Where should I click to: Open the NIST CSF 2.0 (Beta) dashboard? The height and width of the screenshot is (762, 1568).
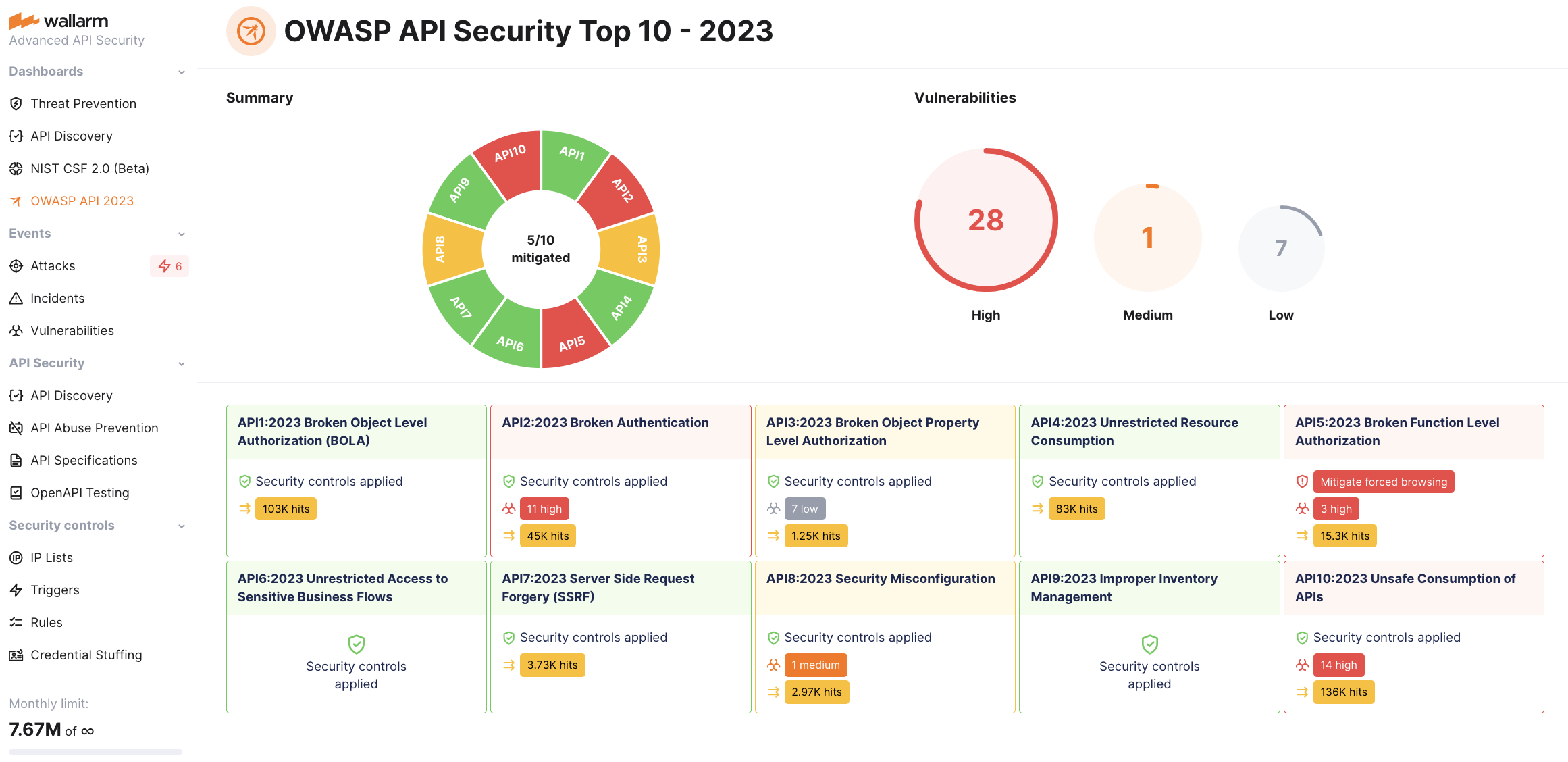point(90,168)
